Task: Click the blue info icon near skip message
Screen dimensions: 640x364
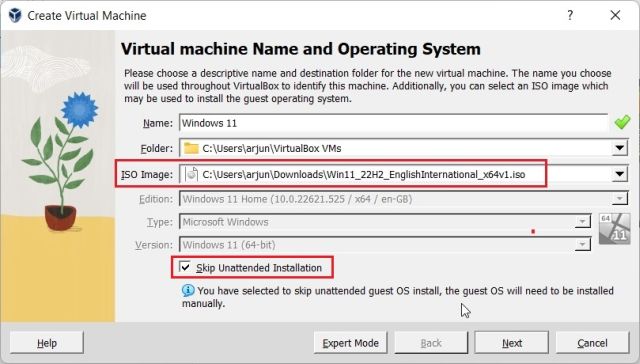Action: (188, 291)
